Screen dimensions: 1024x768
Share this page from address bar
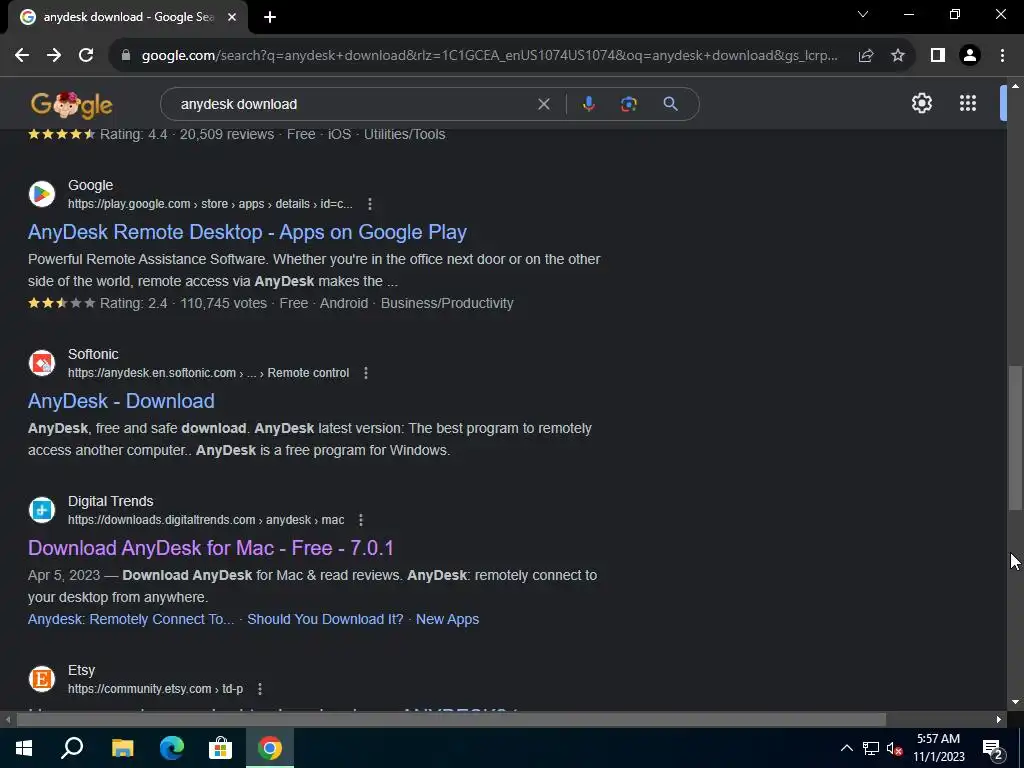click(866, 56)
